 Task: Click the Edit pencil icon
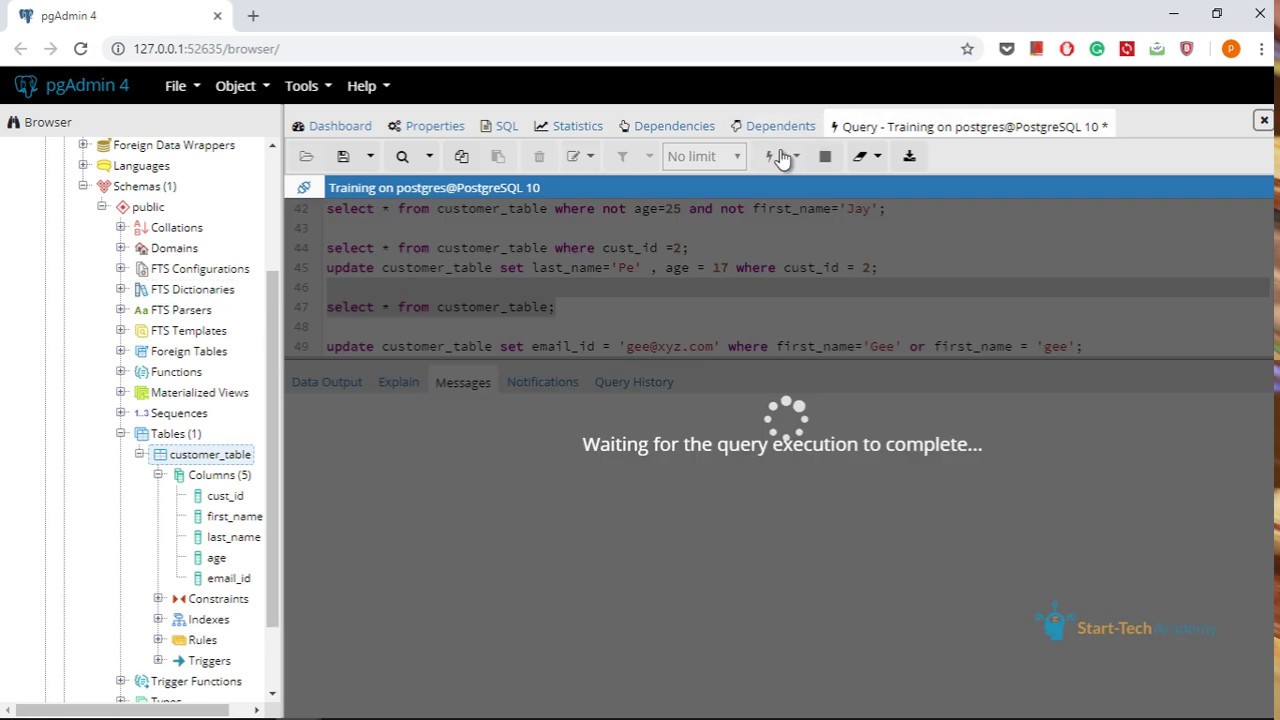[573, 156]
